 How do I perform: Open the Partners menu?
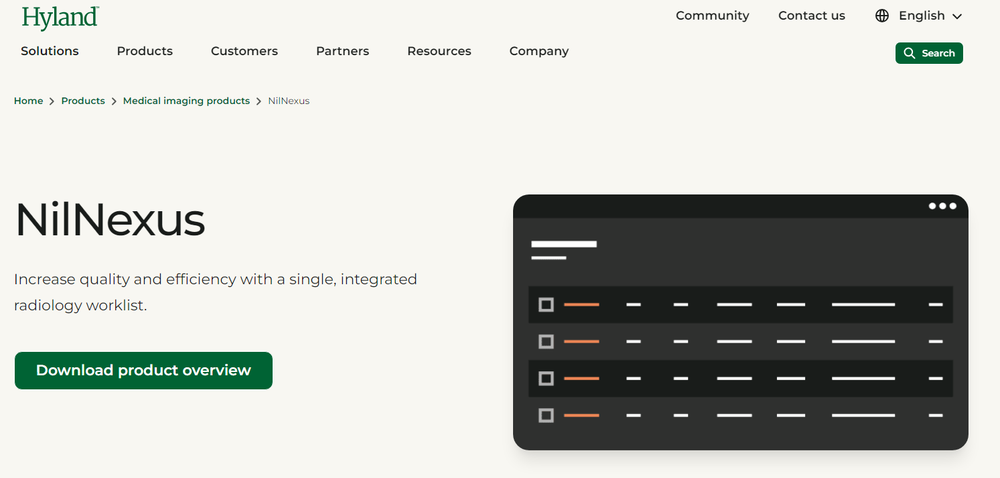342,51
